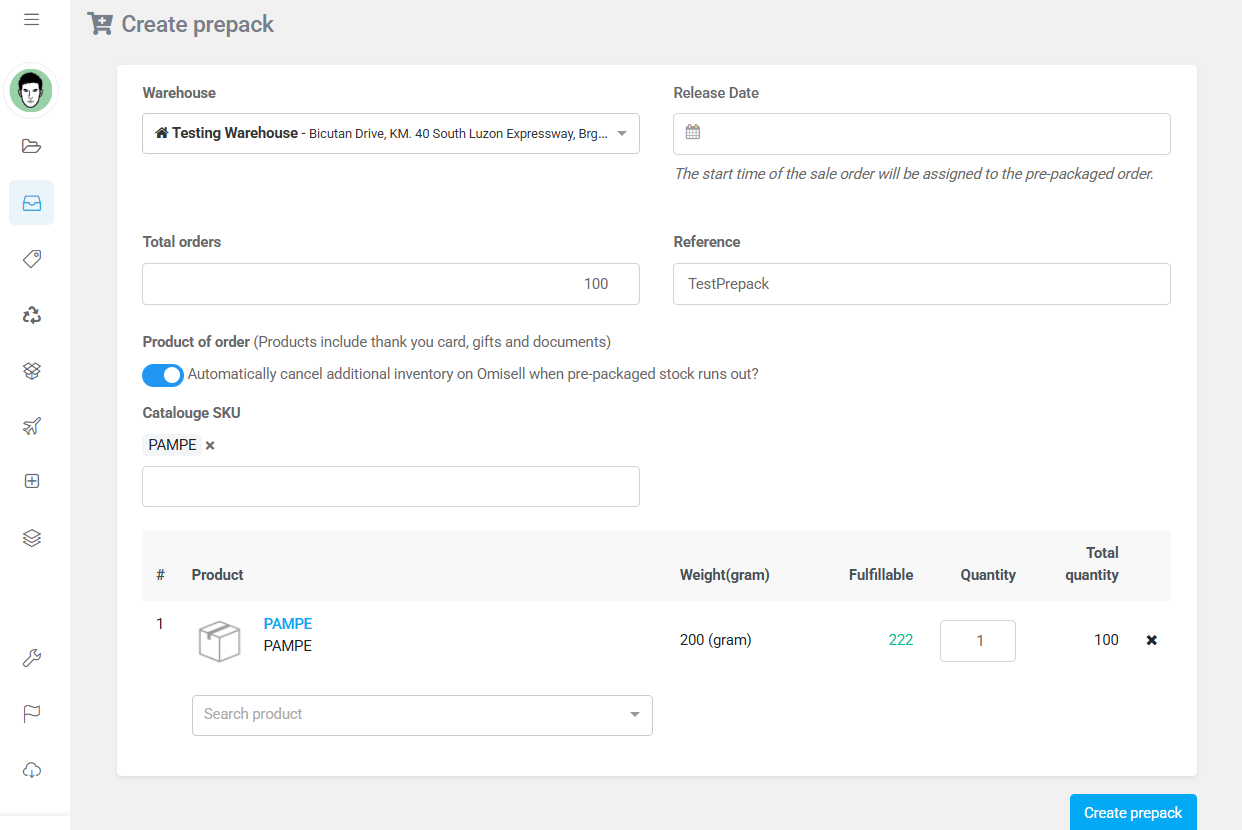Open the wrench settings sidebar icon
Viewport: 1242px width, 830px height.
(x=31, y=658)
